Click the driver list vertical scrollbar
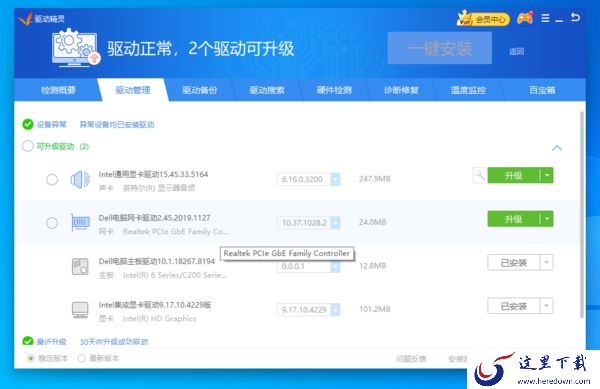This screenshot has height=389, width=600. click(582, 214)
